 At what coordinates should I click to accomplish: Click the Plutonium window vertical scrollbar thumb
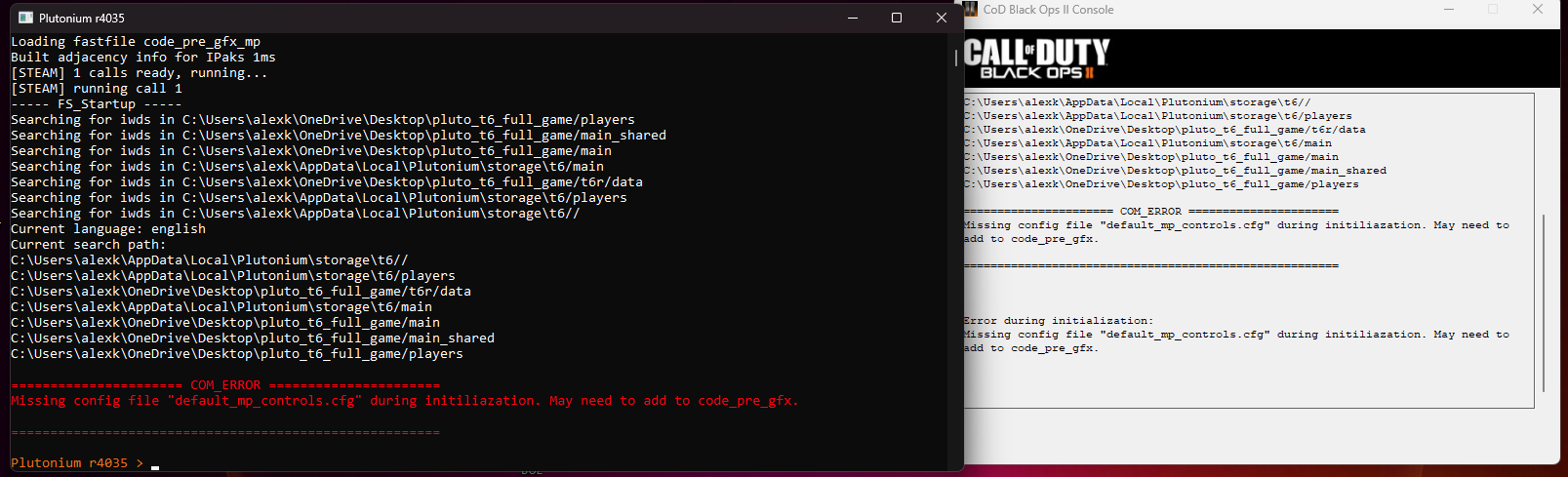click(955, 58)
